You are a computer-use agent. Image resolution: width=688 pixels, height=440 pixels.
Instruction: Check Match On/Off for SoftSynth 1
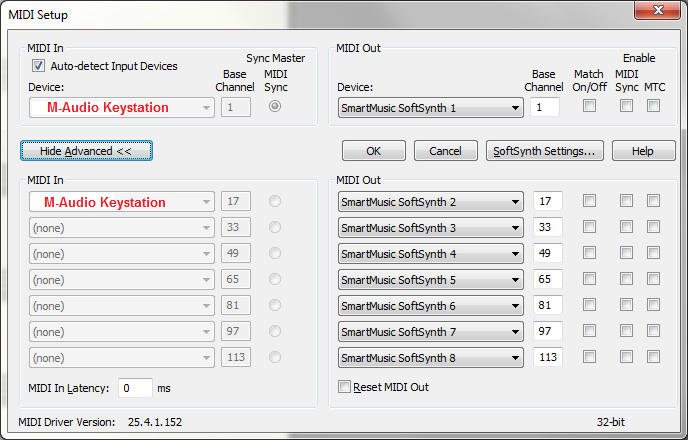pos(589,107)
